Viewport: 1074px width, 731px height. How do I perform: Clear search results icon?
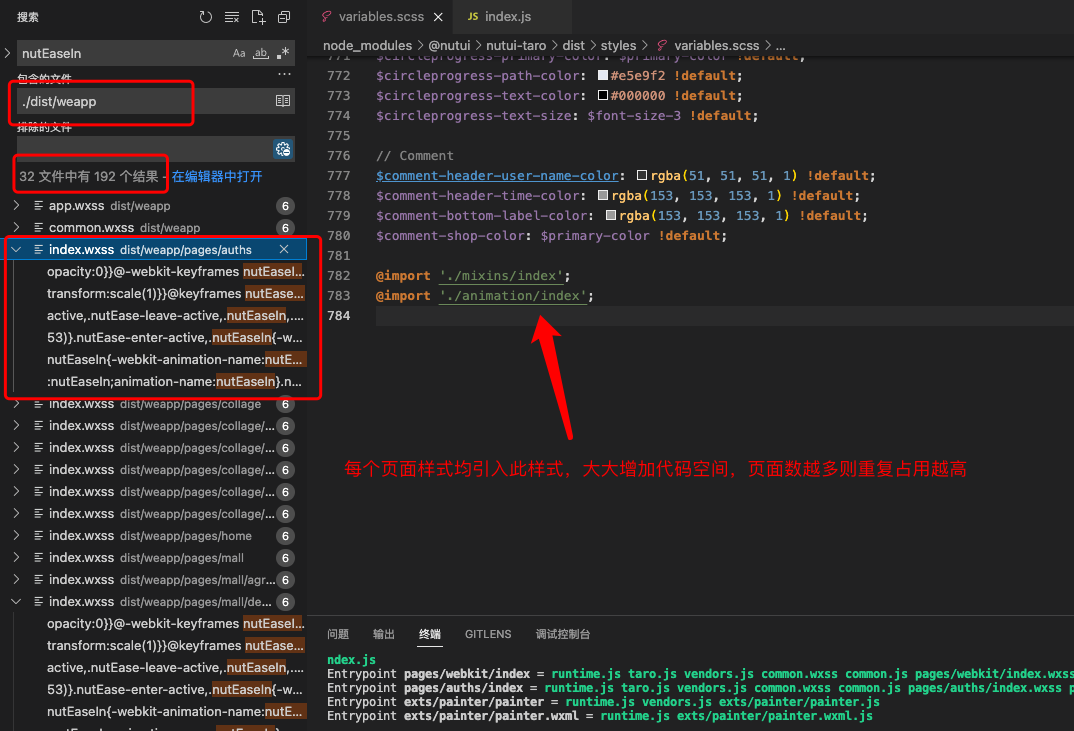[232, 17]
